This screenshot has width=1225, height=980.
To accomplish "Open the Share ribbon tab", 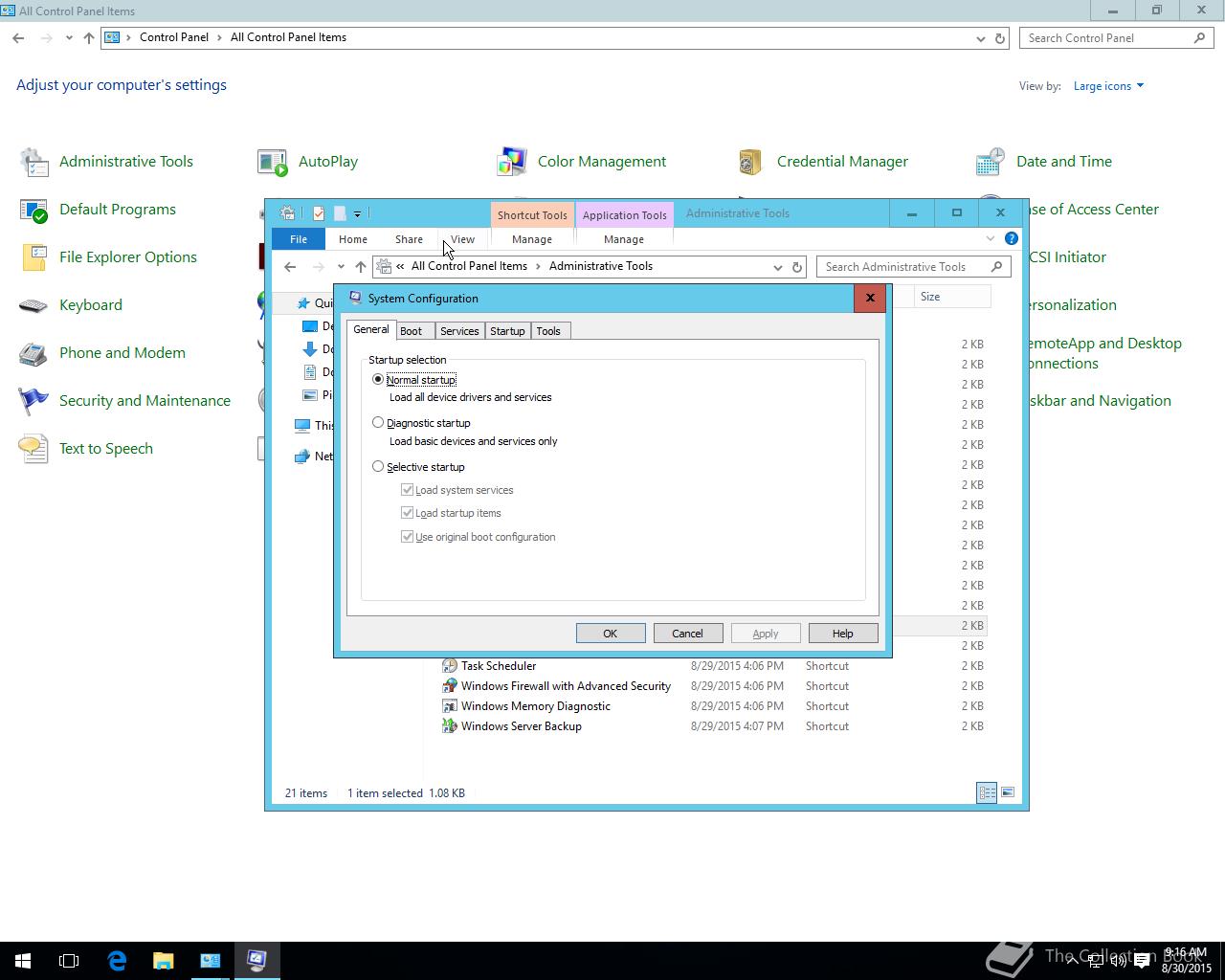I will point(409,239).
